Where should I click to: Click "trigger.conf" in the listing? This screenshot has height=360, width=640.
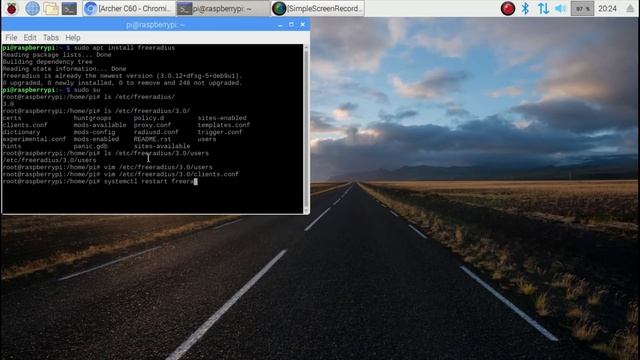[x=220, y=132]
